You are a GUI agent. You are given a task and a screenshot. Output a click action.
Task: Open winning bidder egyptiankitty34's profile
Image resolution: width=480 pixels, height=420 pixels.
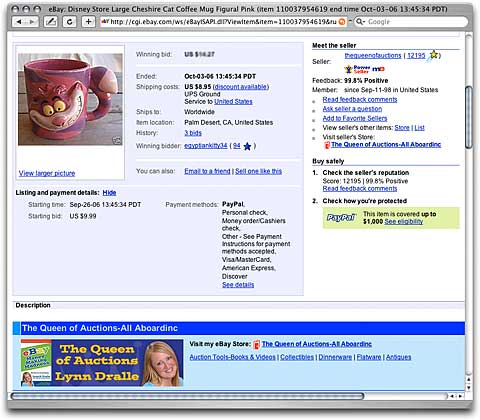click(206, 146)
